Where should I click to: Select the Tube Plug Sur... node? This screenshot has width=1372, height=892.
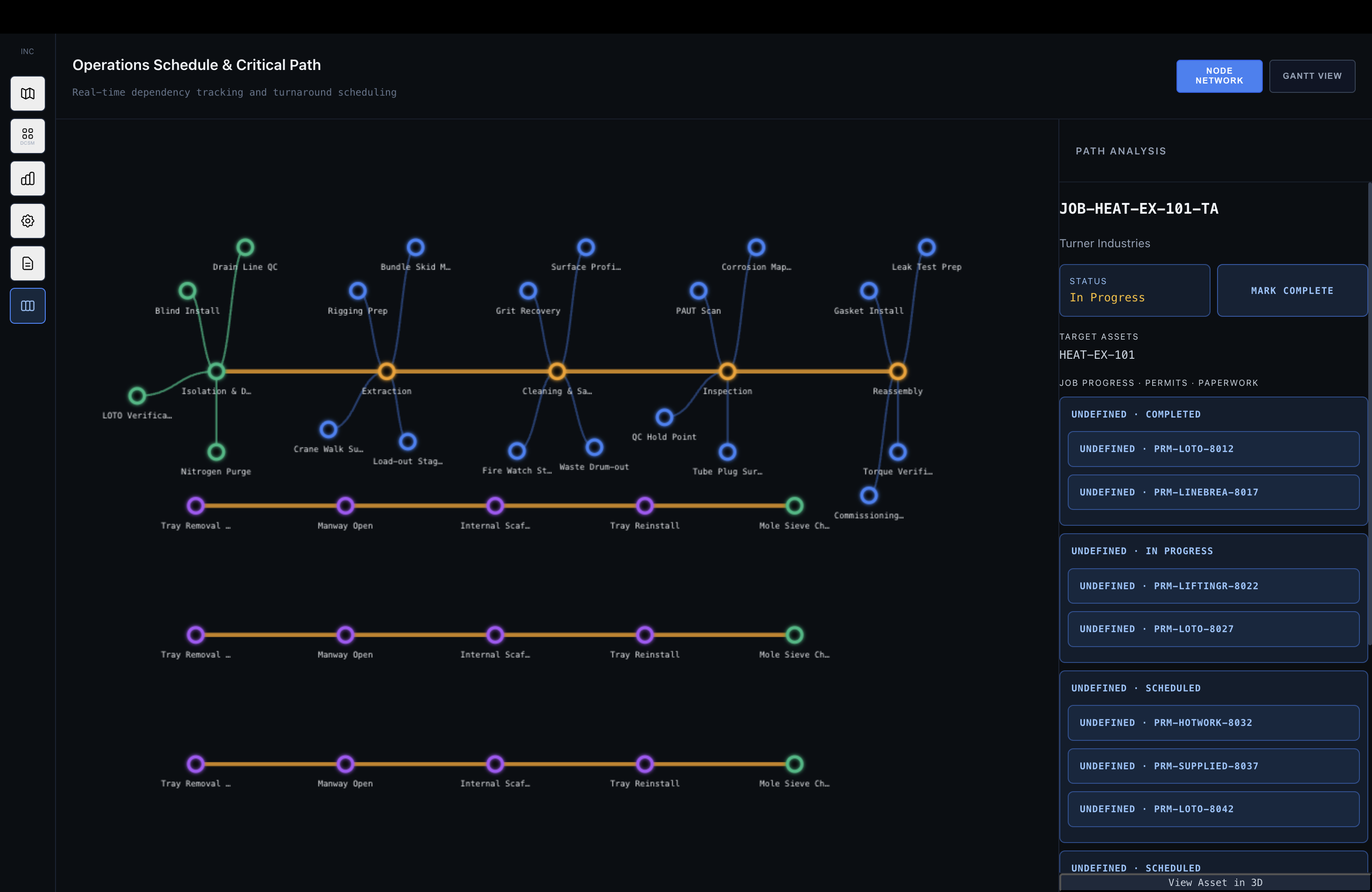728,452
